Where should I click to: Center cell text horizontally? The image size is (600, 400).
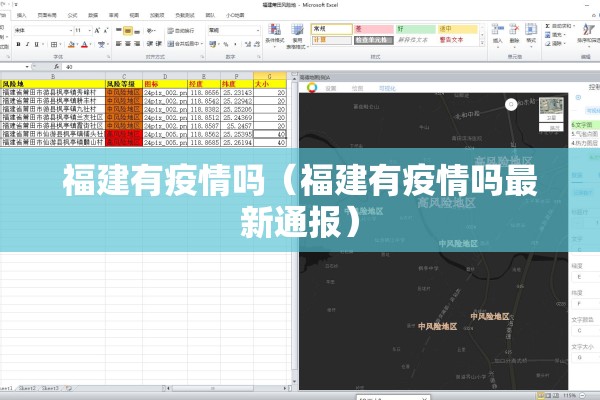tap(128, 44)
